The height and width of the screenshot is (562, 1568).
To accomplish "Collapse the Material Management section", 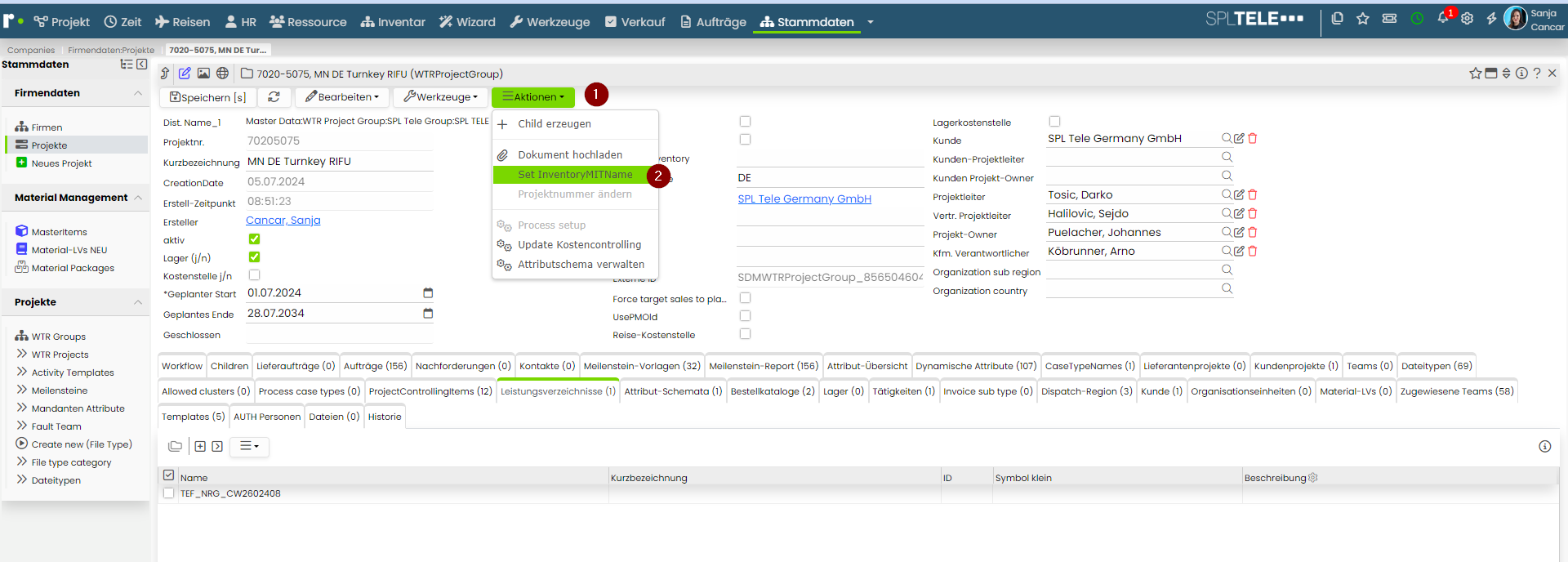I will pos(138,198).
